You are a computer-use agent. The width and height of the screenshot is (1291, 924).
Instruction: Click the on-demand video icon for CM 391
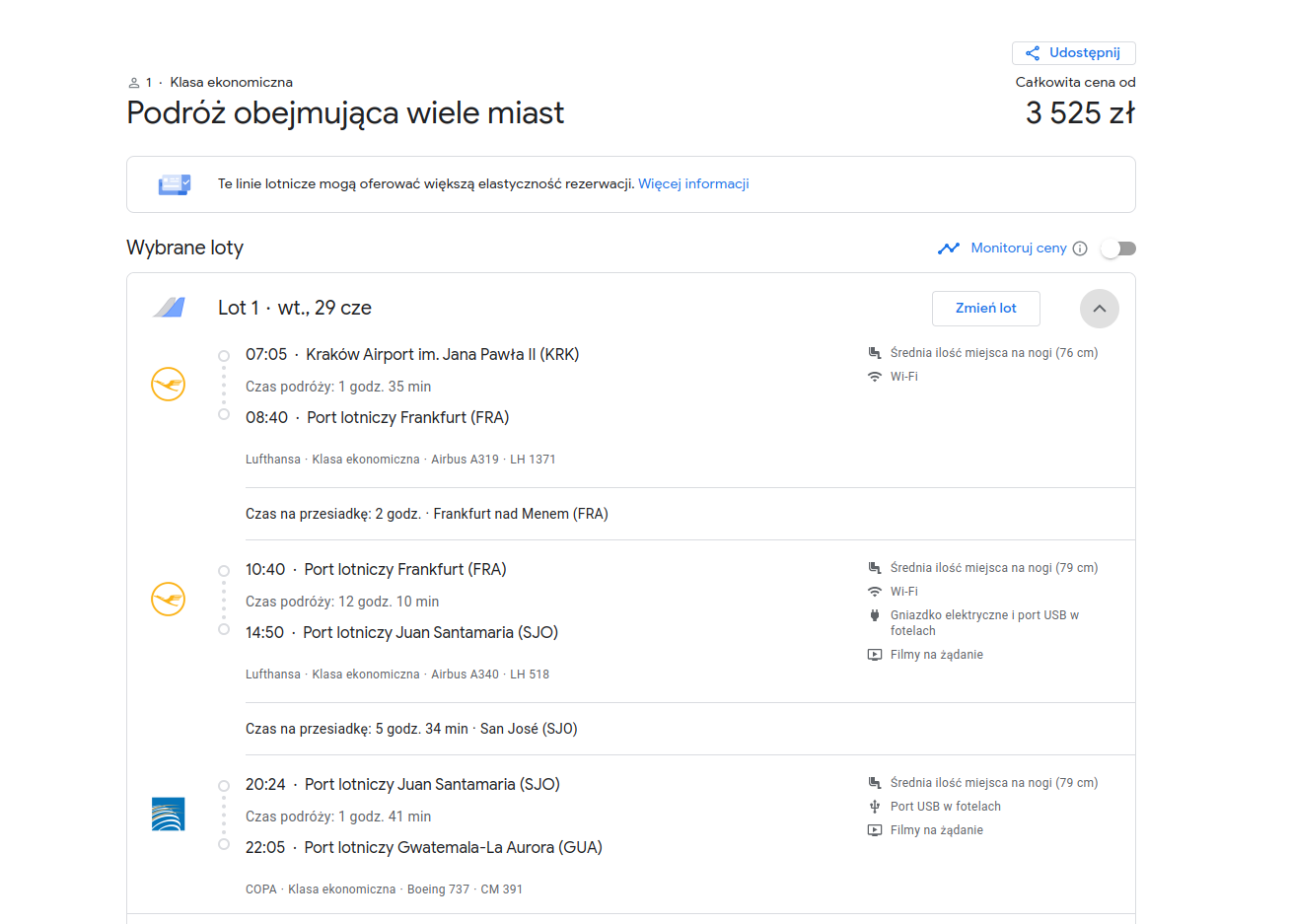[874, 830]
